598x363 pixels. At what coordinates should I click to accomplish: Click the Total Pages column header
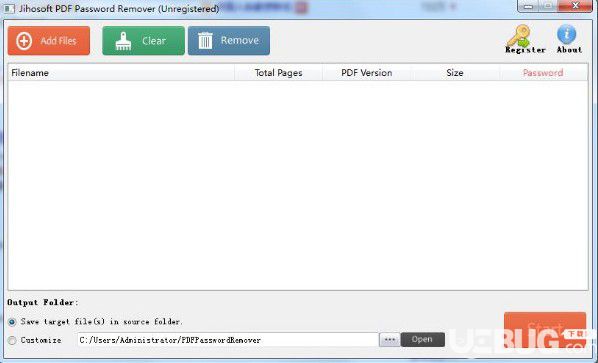[278, 72]
